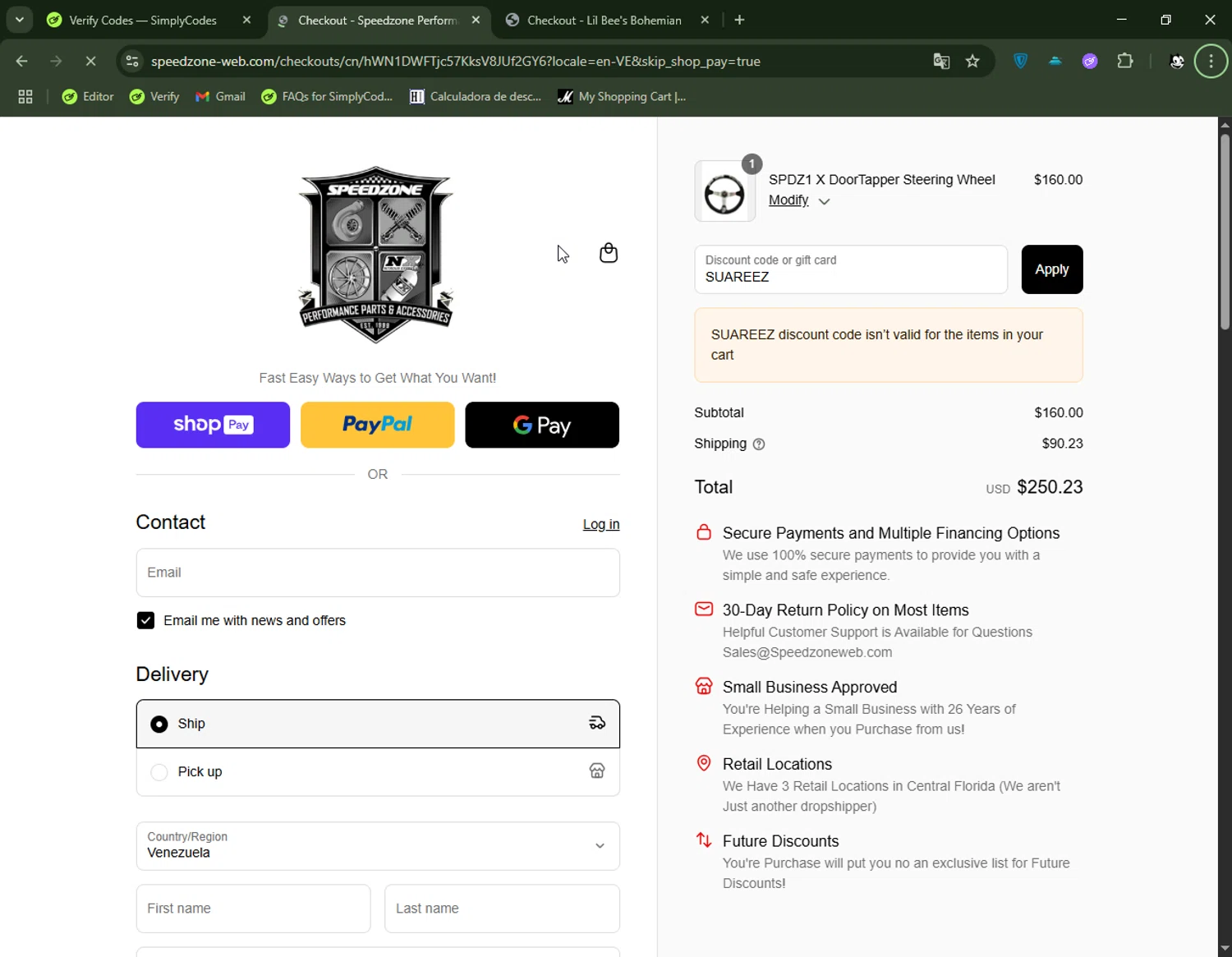Focus the Last name field
The image size is (1232, 957).
coord(502,909)
